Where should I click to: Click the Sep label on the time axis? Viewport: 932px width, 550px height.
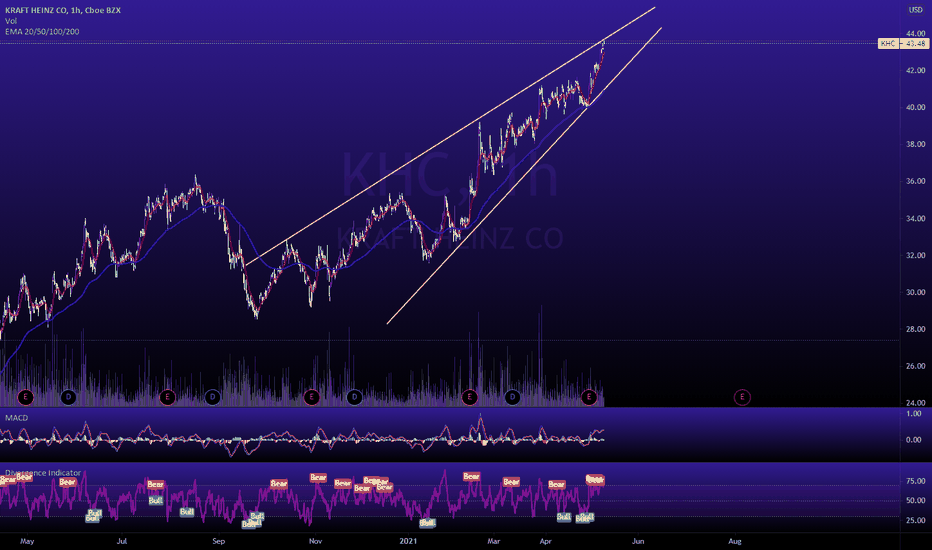(x=219, y=541)
